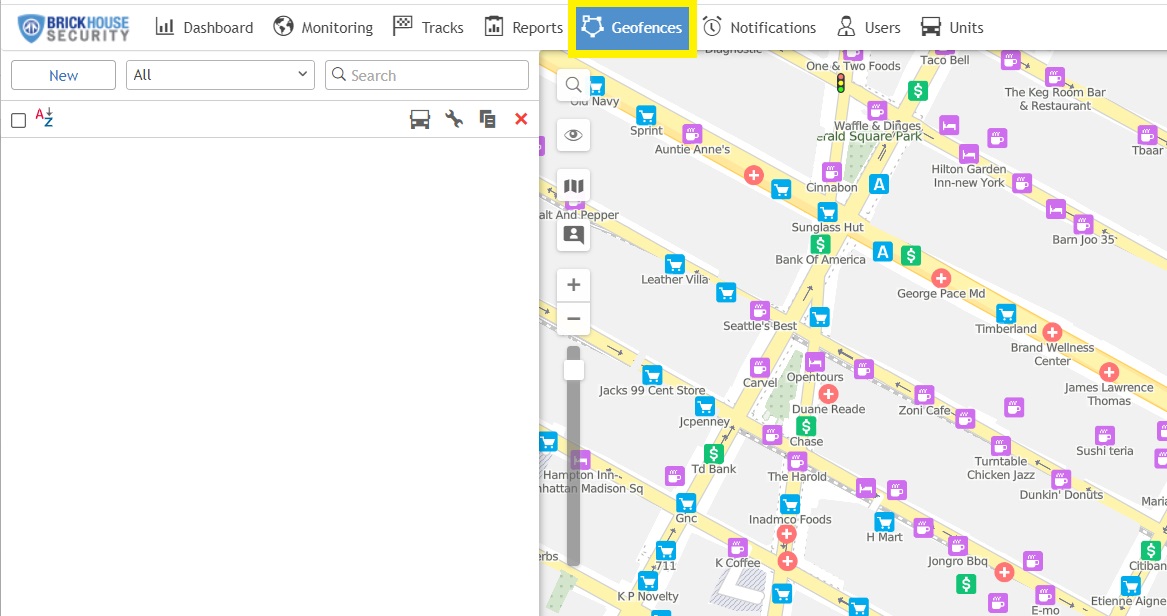1167x616 pixels.
Task: Click the Sunglass Hut cart marker
Action: pyautogui.click(x=827, y=212)
